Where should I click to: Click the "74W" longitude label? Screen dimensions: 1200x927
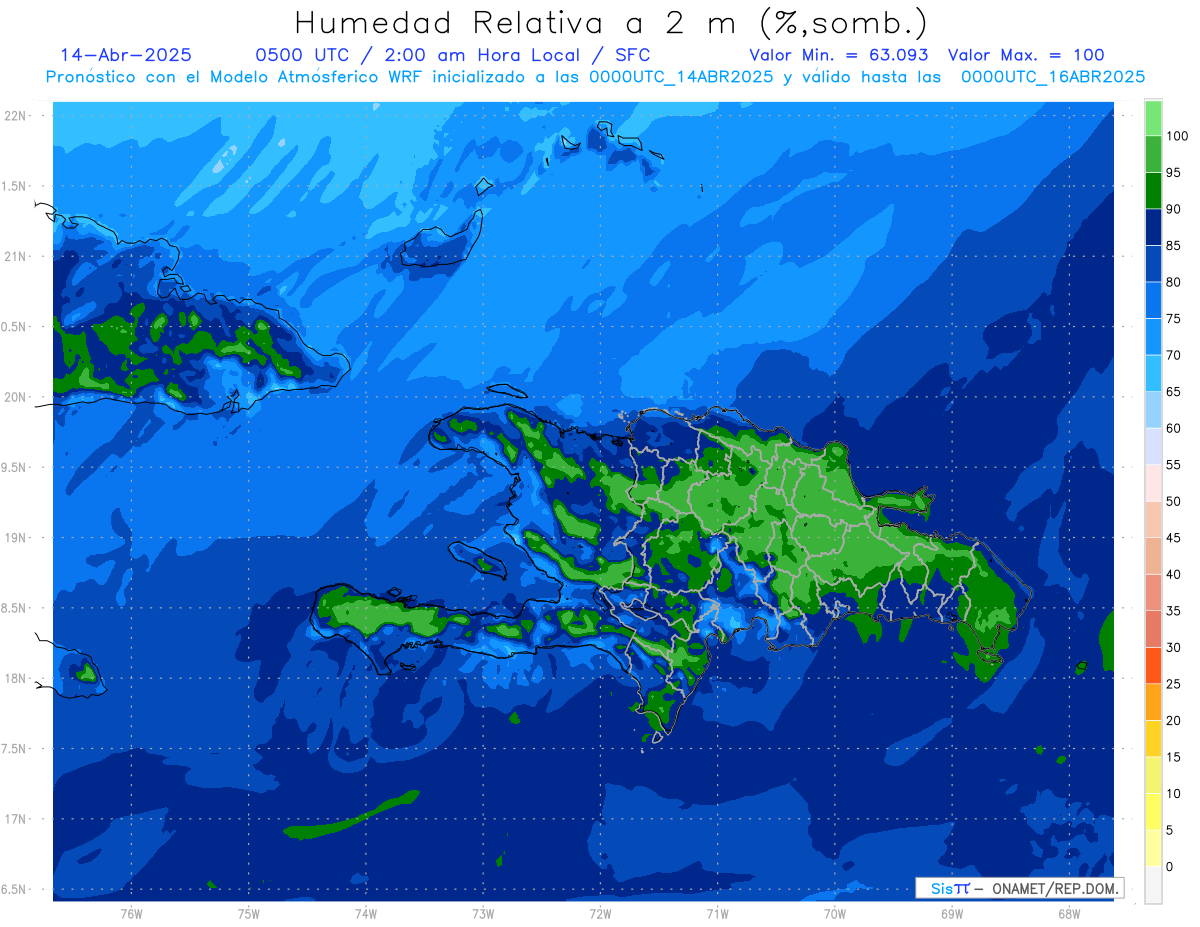366,914
